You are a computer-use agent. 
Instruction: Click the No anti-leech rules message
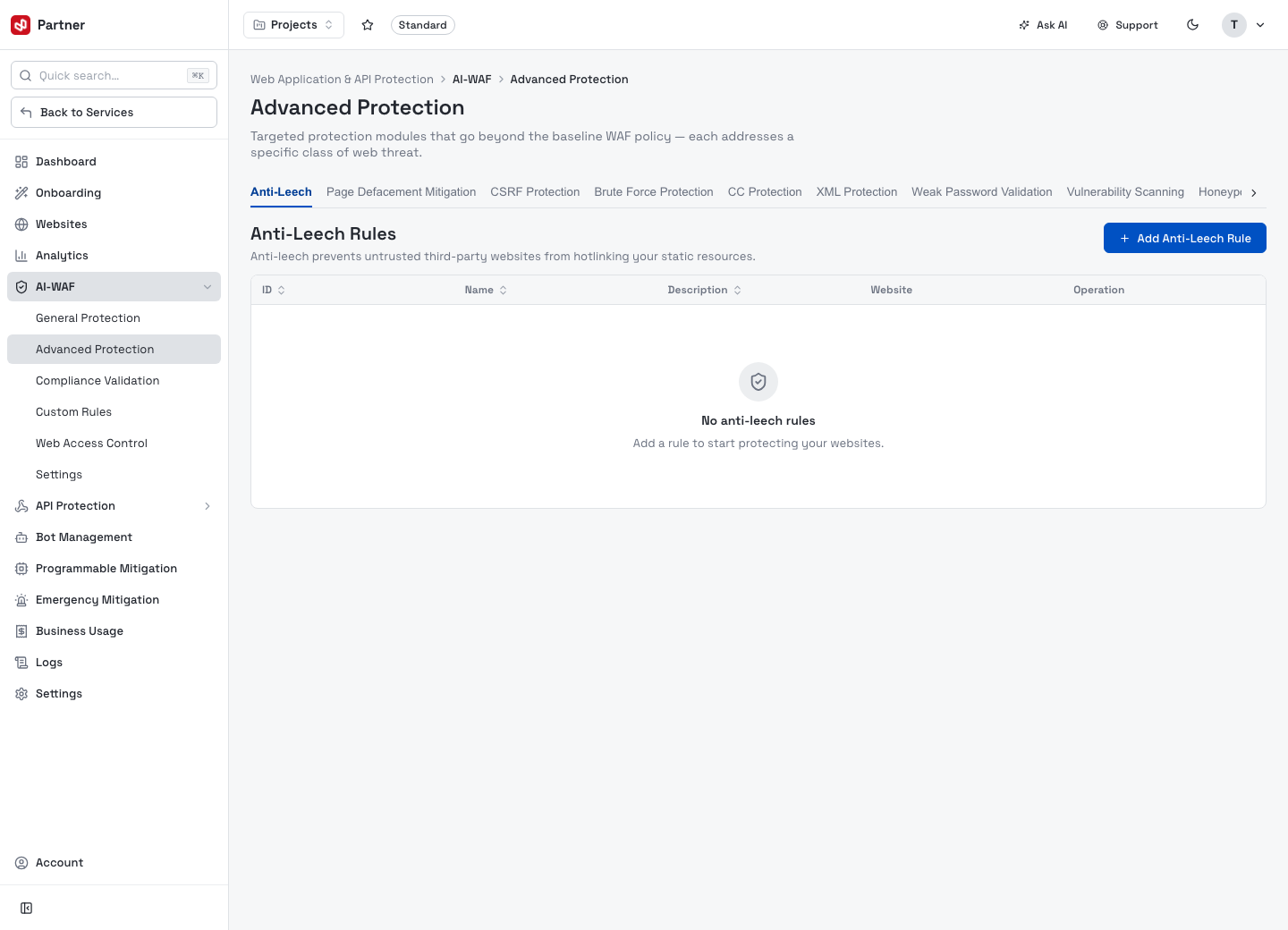tap(758, 420)
